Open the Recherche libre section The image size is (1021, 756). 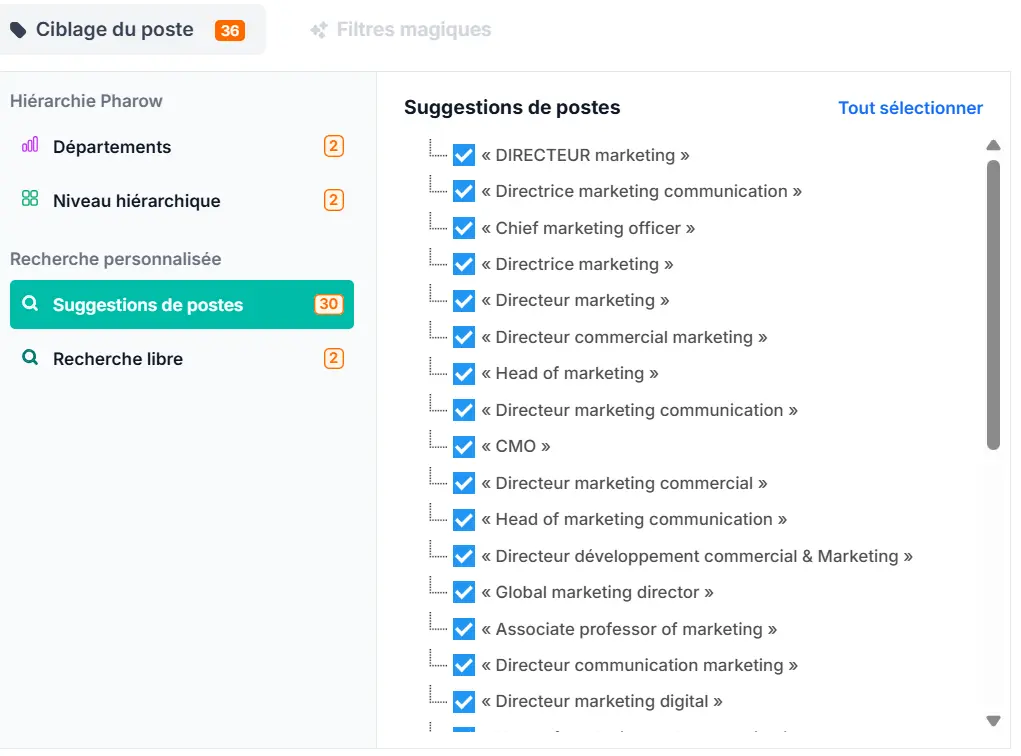click(118, 359)
